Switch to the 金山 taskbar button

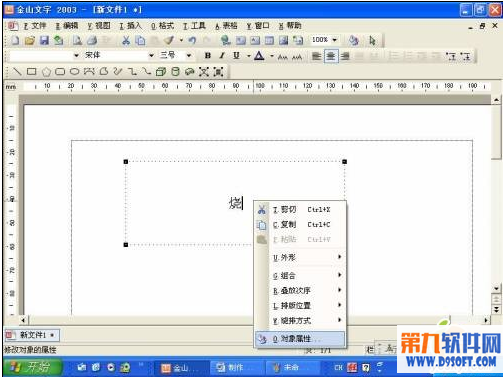pyautogui.click(x=180, y=368)
